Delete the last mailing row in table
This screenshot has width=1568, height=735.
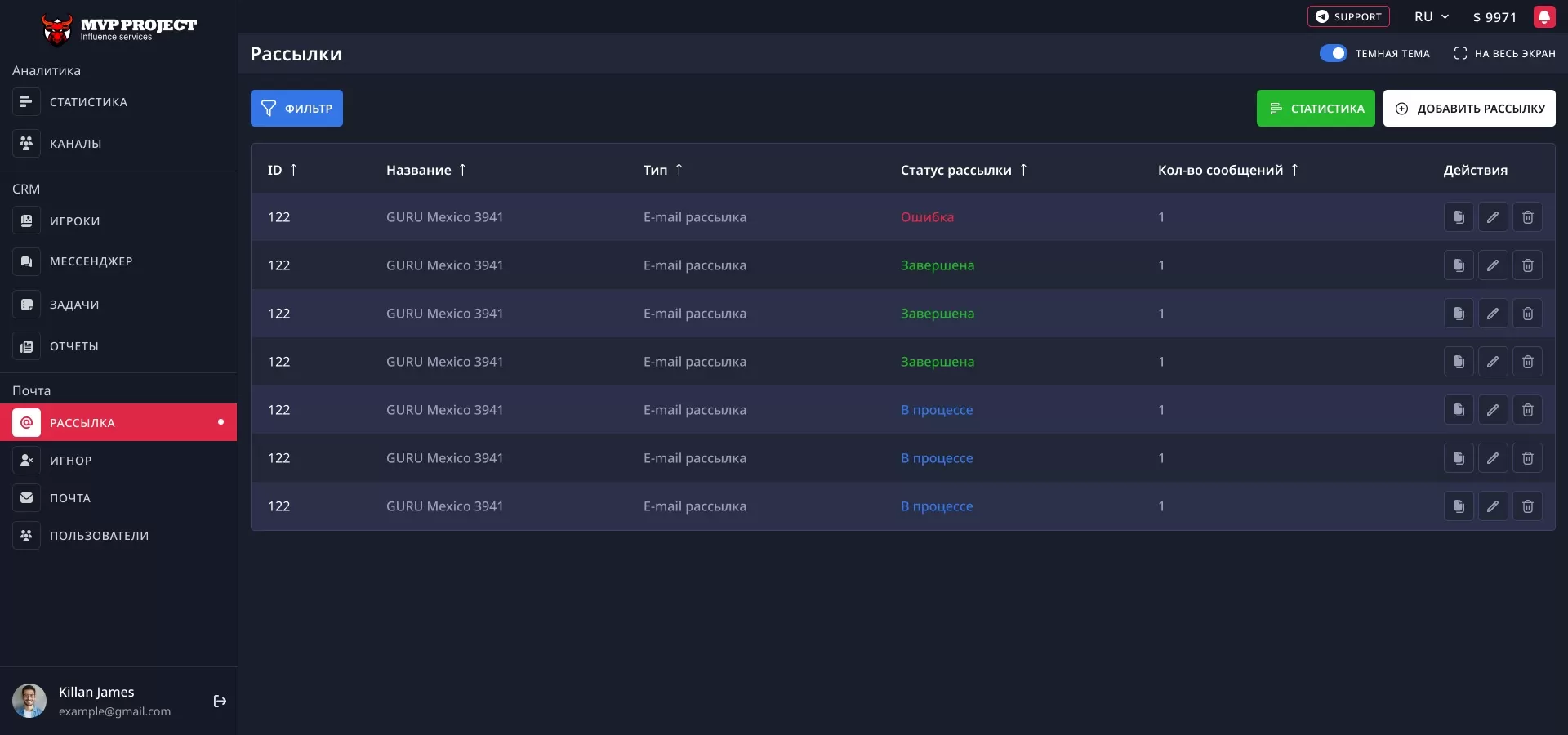pyautogui.click(x=1527, y=506)
